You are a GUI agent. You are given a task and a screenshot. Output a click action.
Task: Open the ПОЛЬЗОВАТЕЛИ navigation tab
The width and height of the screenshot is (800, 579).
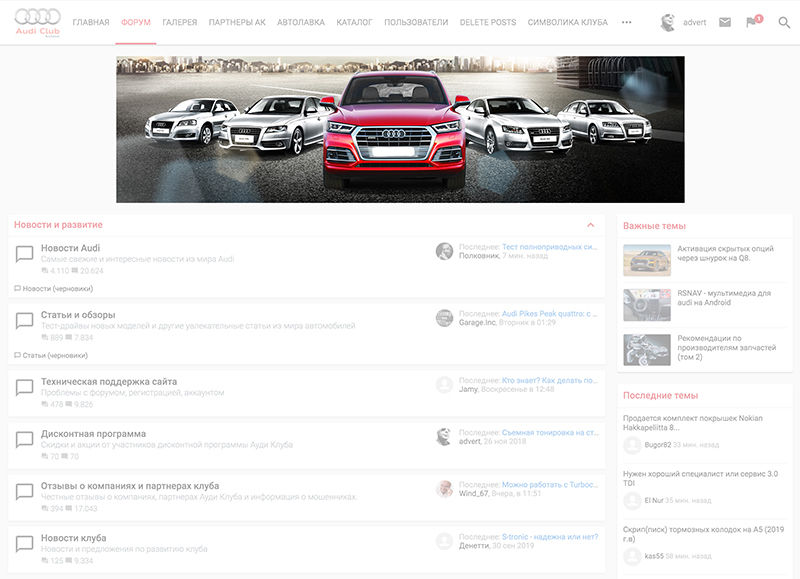pos(416,22)
